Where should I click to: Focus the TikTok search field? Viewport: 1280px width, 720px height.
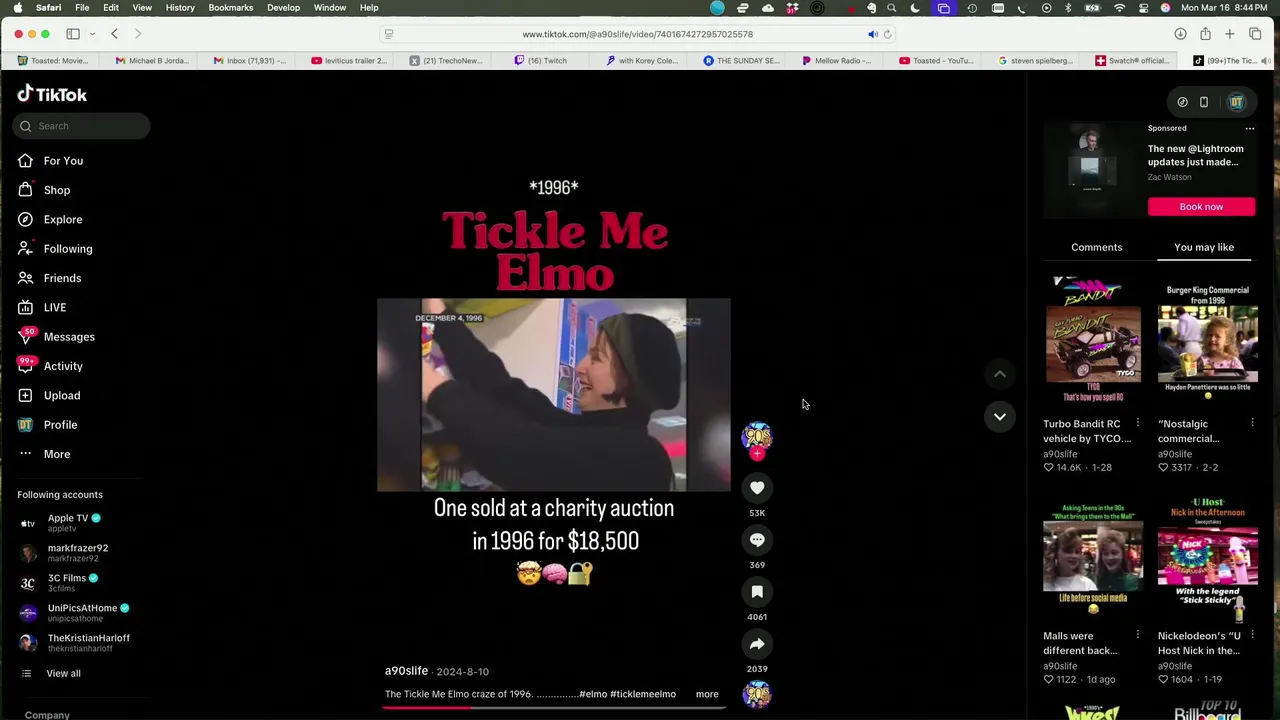pos(82,126)
